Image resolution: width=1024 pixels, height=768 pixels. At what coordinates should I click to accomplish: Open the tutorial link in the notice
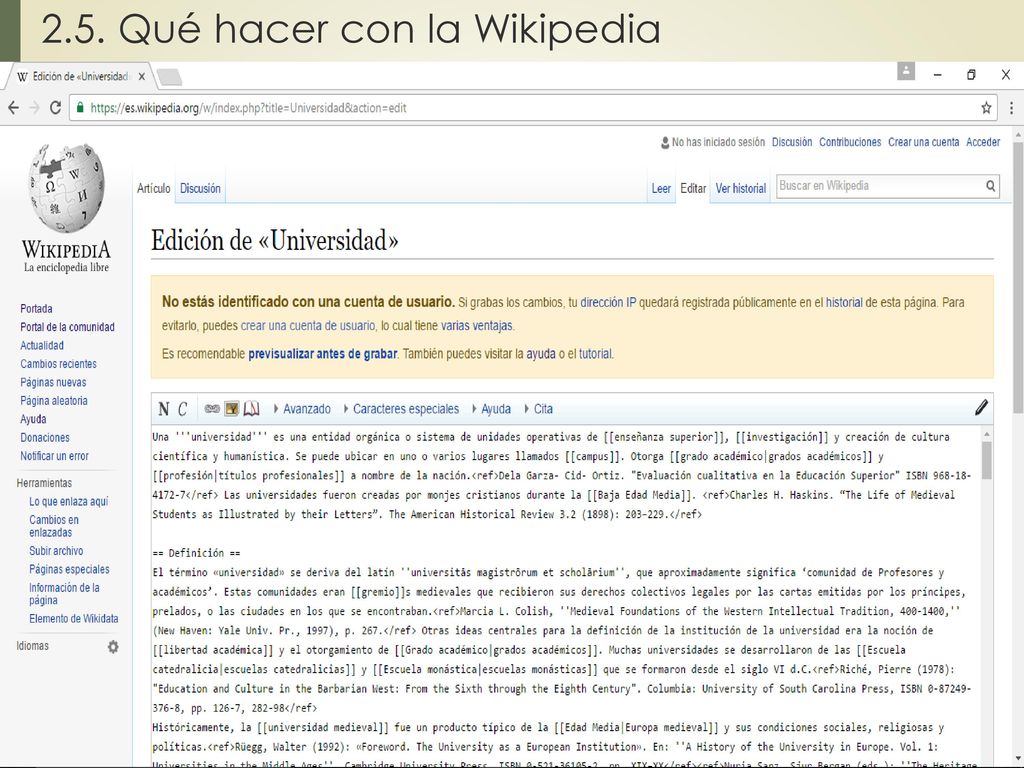click(x=595, y=354)
